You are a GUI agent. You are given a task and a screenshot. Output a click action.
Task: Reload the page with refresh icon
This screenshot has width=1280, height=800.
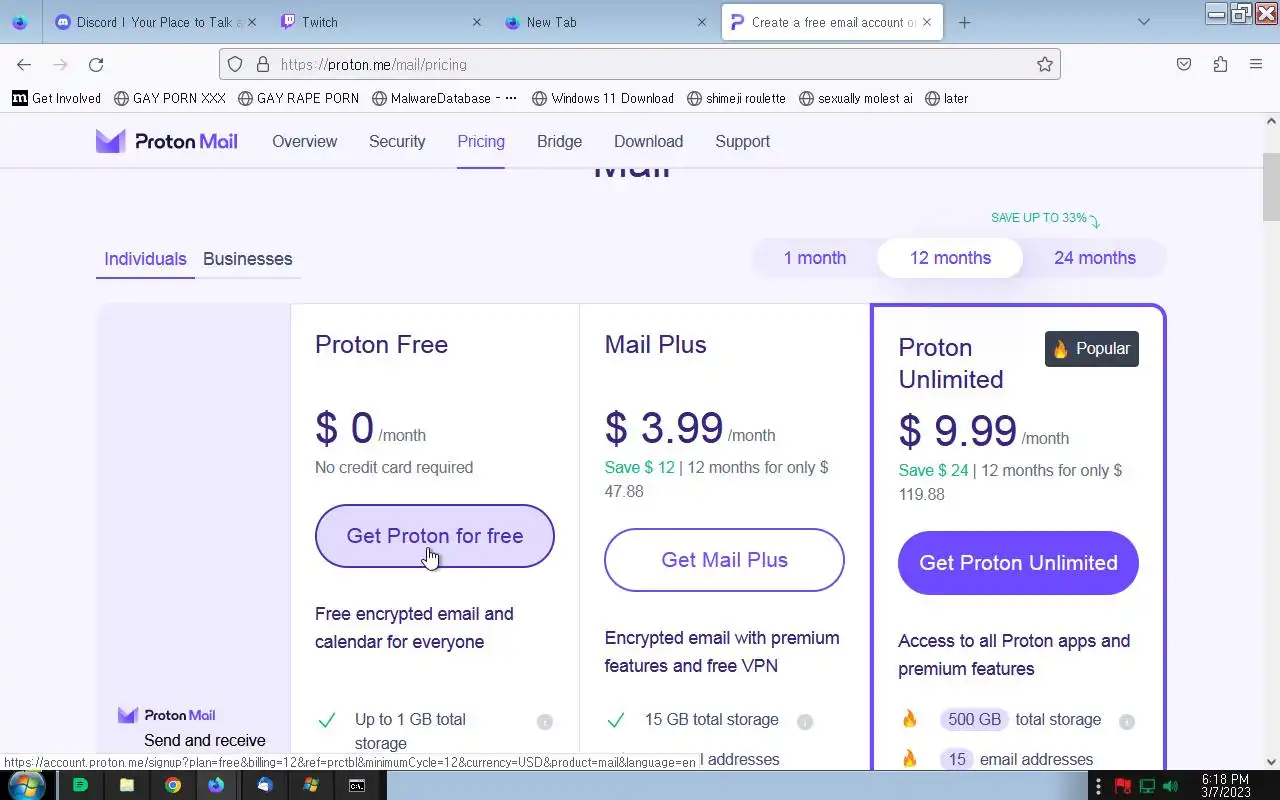point(96,64)
